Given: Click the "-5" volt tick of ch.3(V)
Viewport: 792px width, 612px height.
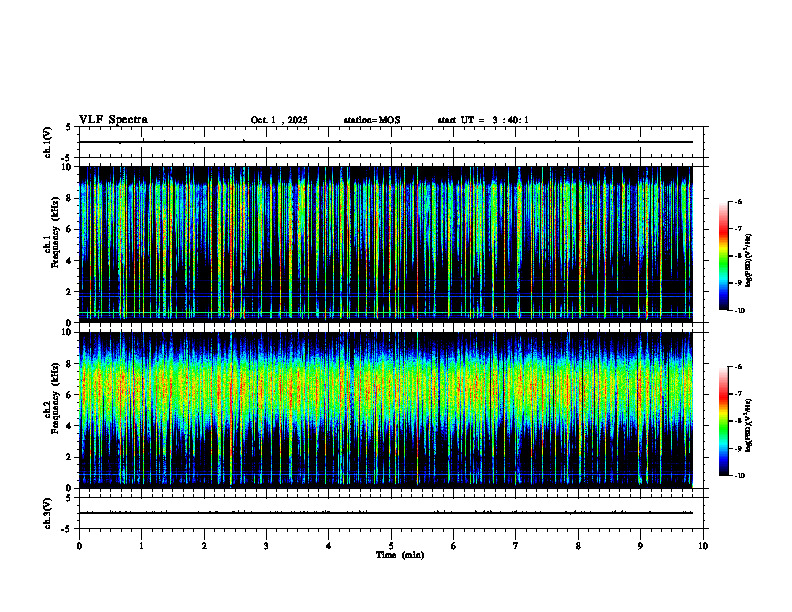Looking at the screenshot, I should point(67,529).
